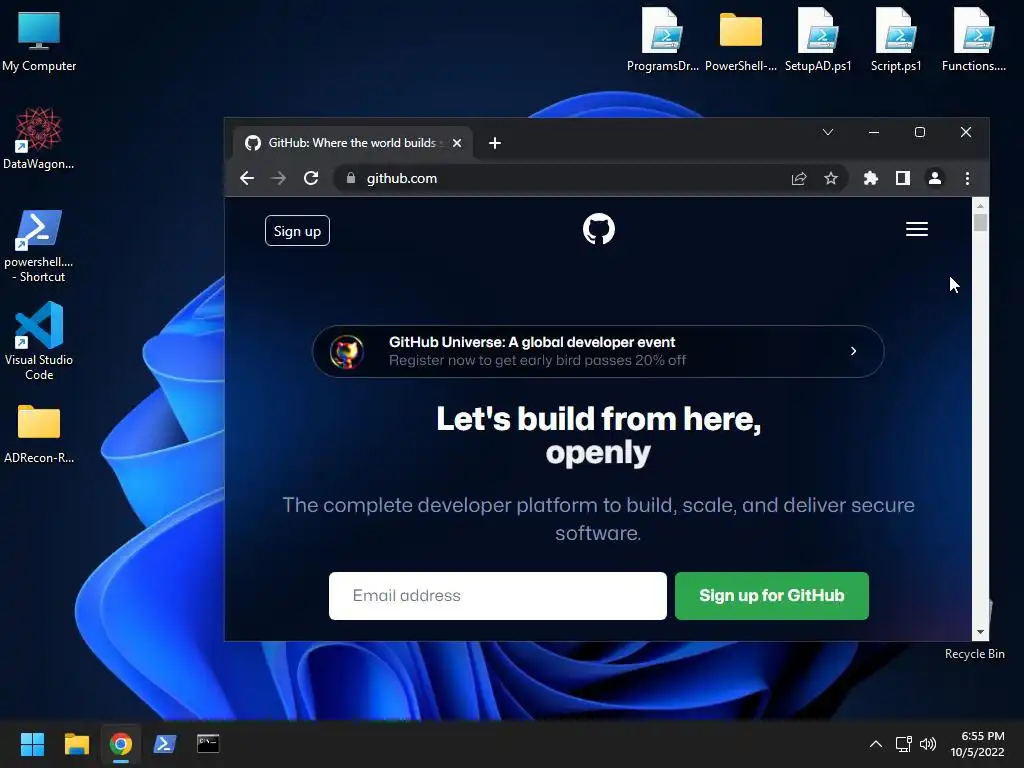Select Script.ps1 file on desktop
The image size is (1024, 768).
pos(896,39)
